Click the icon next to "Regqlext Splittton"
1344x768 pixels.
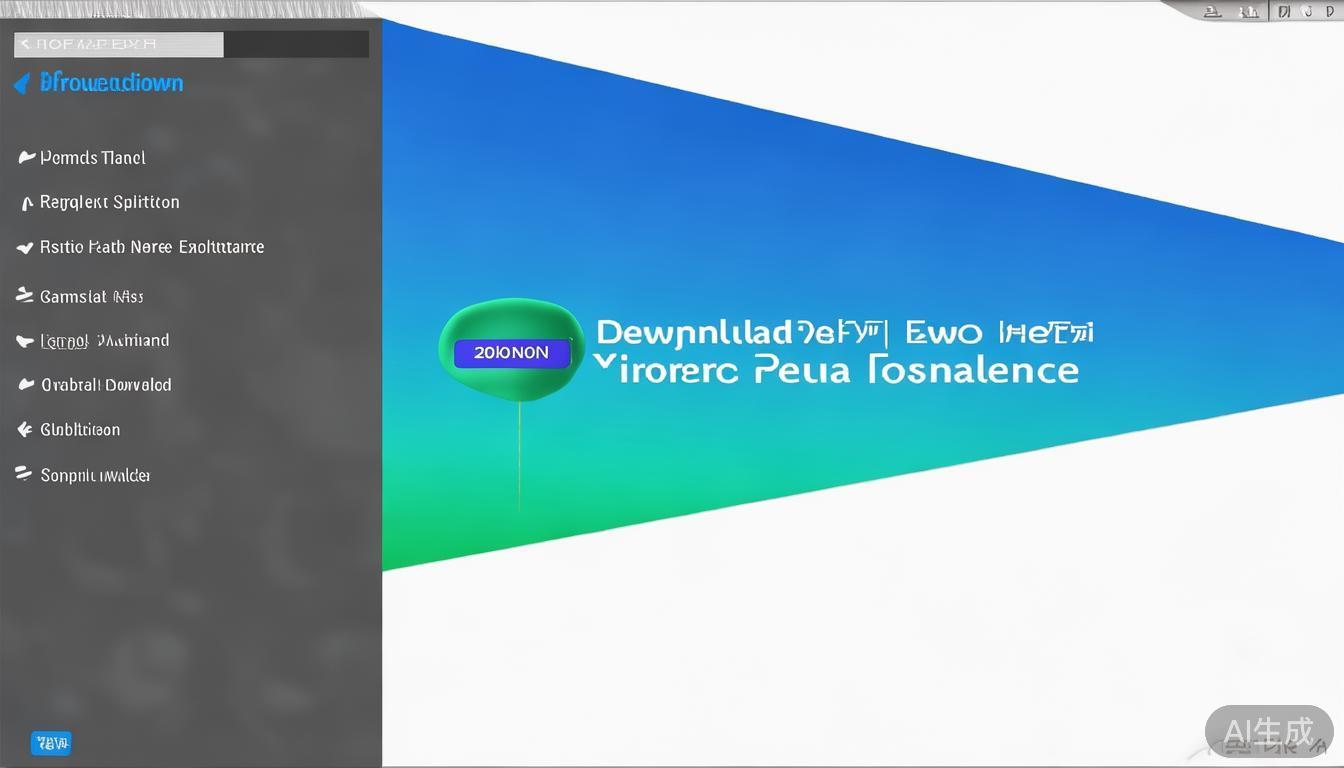pos(27,203)
